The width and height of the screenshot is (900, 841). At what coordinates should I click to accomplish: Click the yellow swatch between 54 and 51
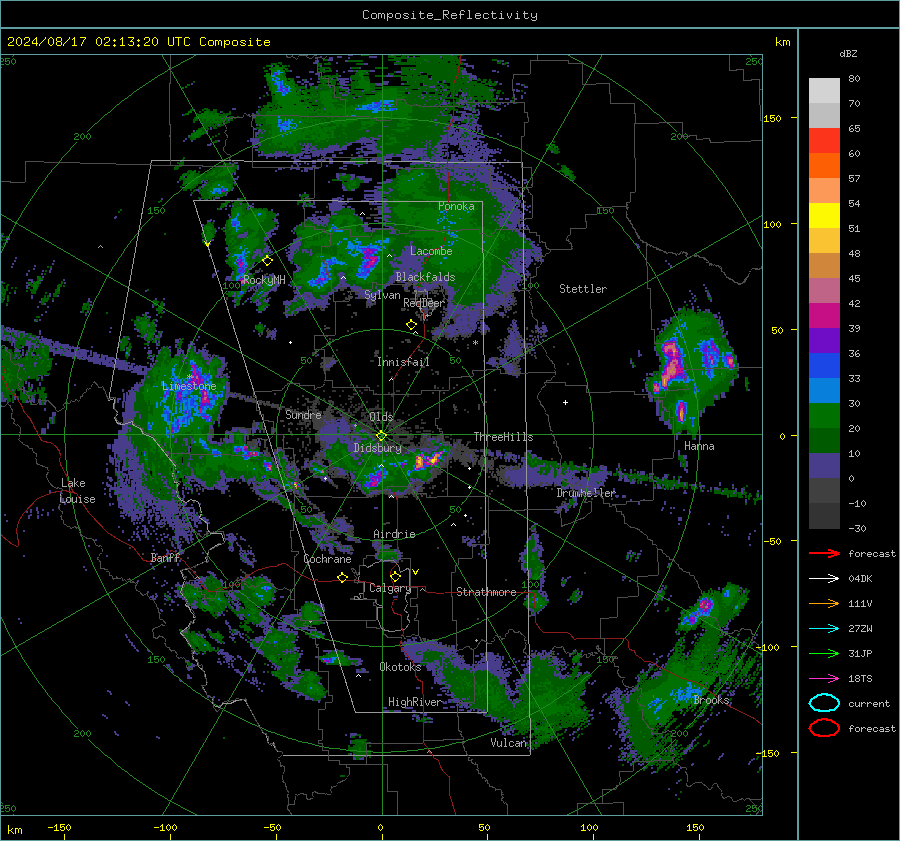[824, 216]
